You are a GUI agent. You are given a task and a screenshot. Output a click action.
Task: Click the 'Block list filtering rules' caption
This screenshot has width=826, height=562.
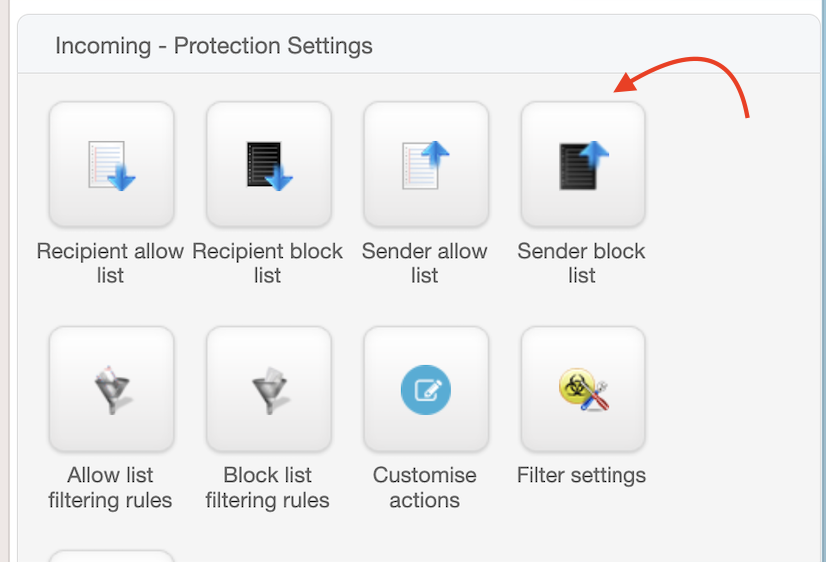[268, 487]
